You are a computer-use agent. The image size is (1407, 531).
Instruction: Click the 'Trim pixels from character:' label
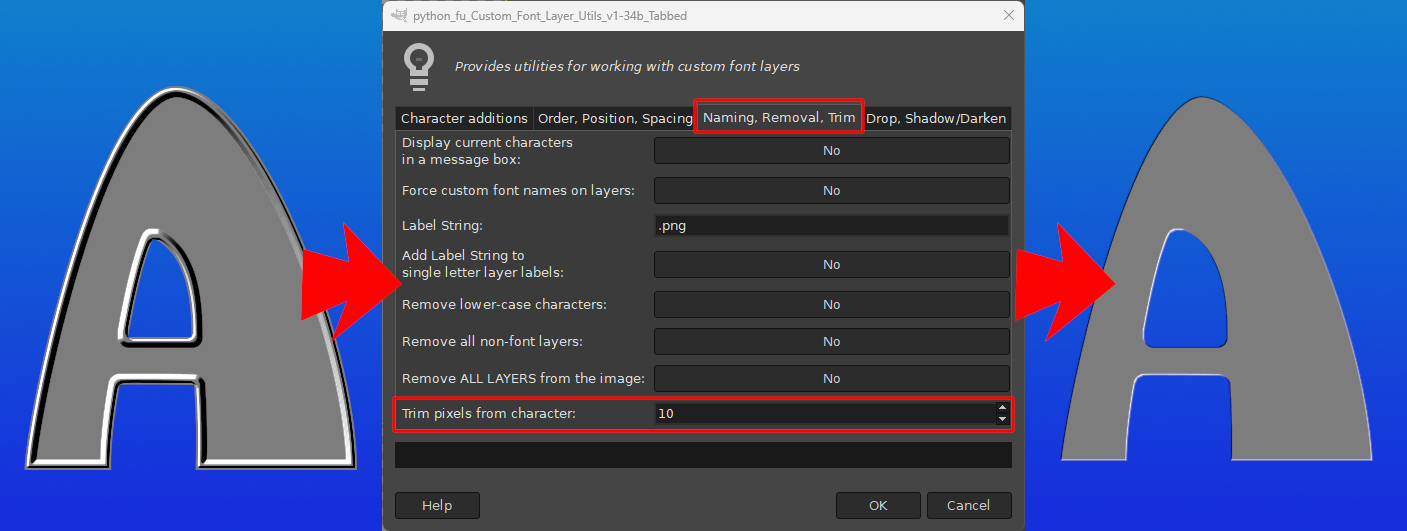pyautogui.click(x=489, y=413)
